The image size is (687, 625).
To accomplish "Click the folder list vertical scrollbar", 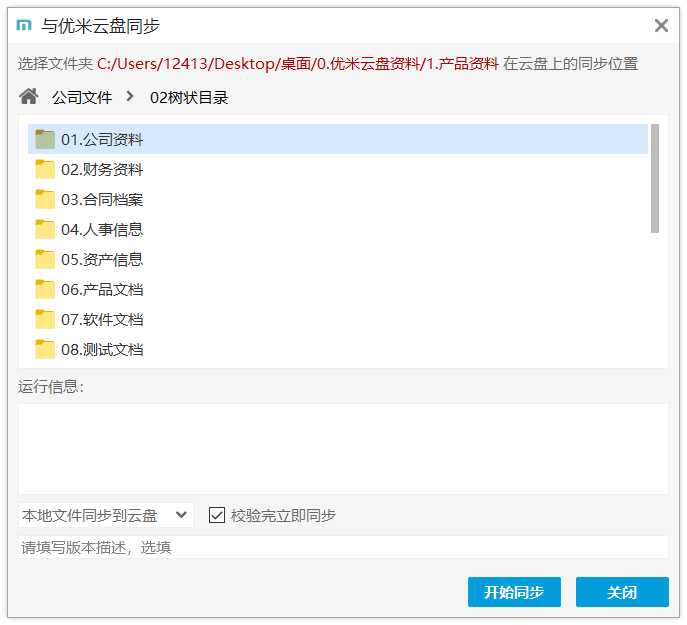I will (x=655, y=178).
